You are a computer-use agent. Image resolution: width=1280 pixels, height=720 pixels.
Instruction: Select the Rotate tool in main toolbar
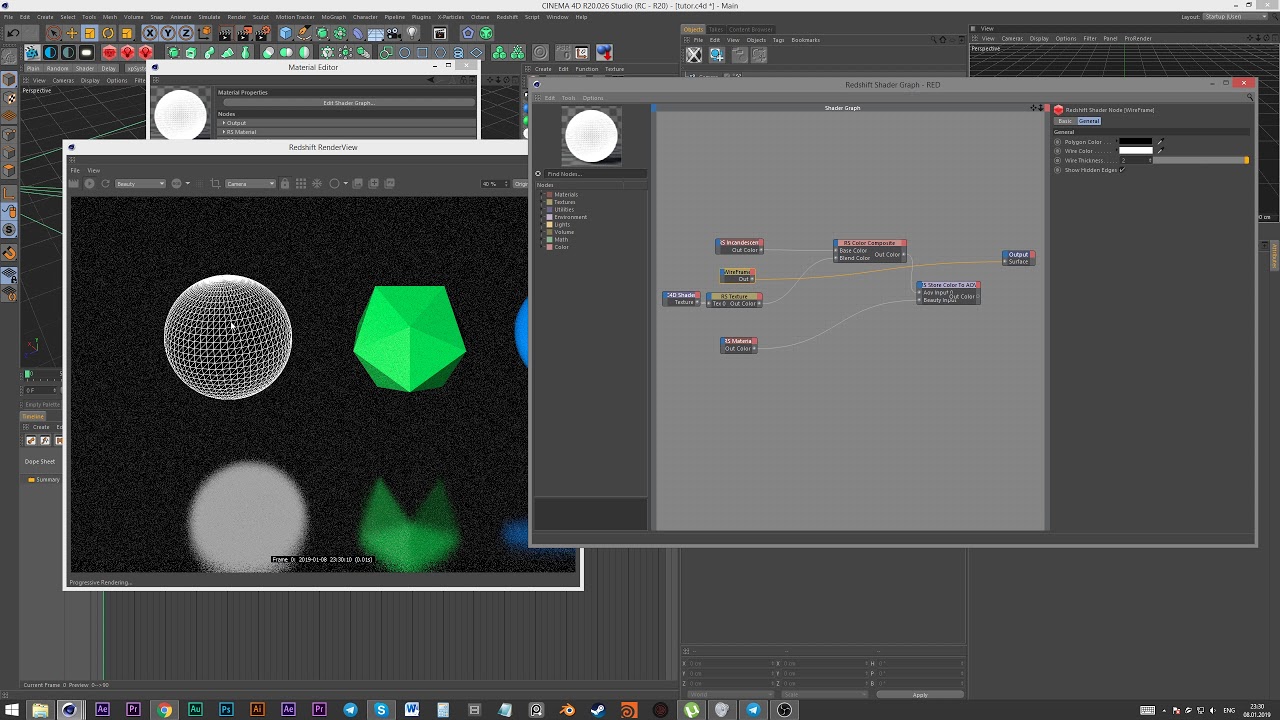(108, 33)
